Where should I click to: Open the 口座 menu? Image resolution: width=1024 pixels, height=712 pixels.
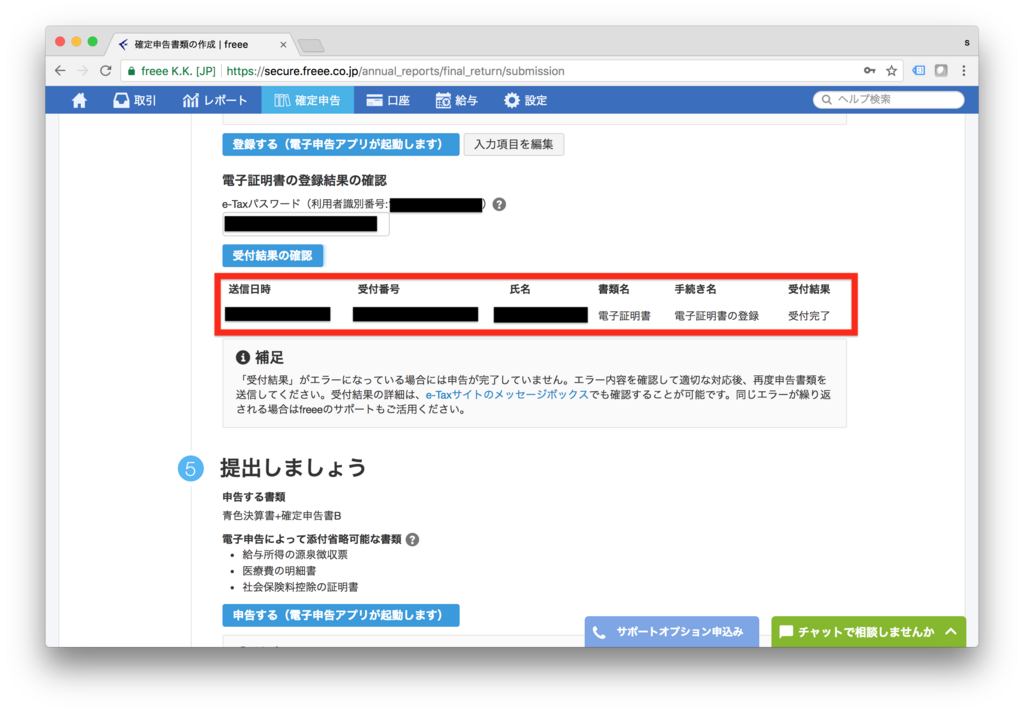coord(388,100)
